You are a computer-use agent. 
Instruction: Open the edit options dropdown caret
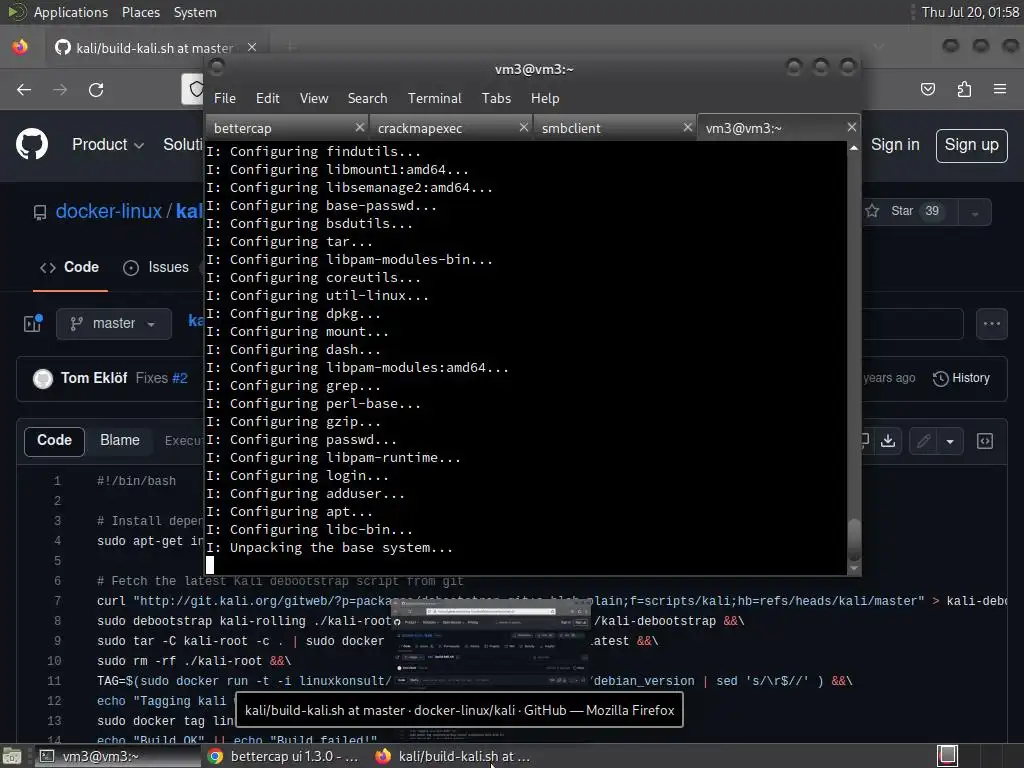click(x=950, y=441)
